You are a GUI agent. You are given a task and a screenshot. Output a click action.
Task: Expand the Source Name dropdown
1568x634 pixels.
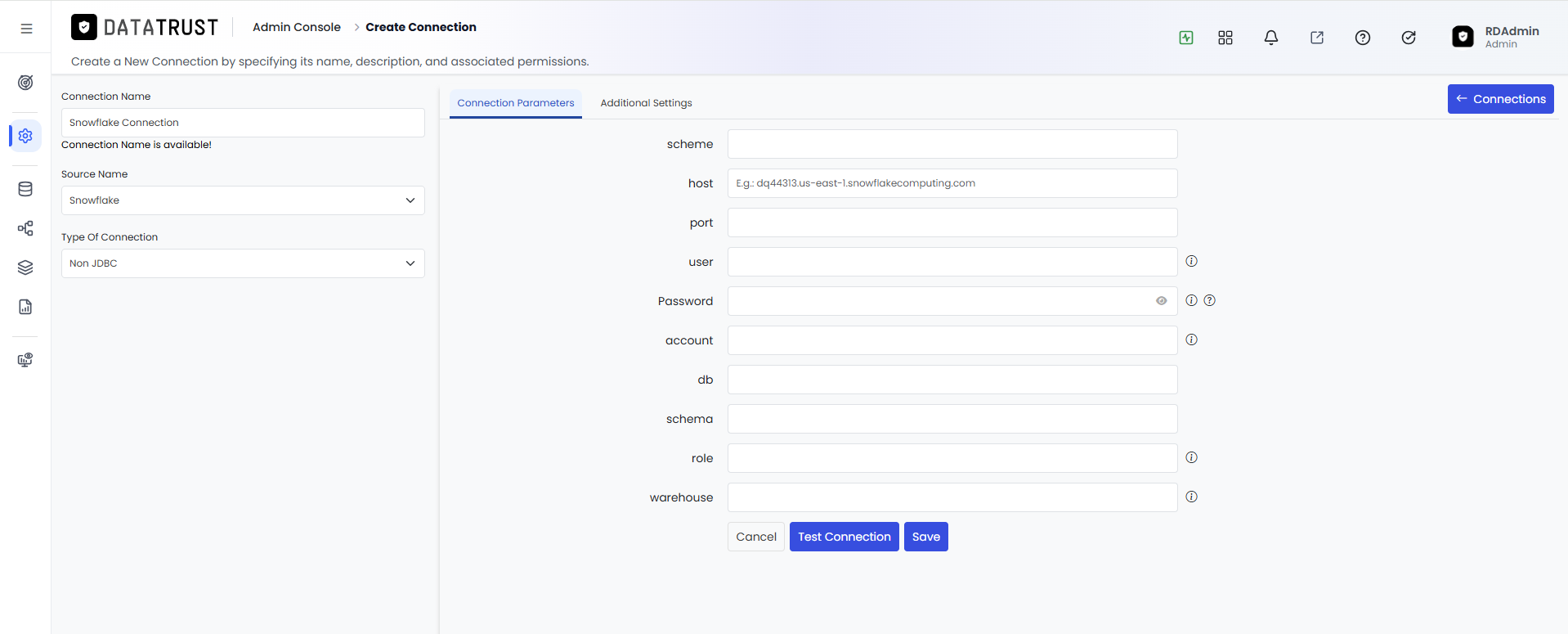tap(243, 200)
